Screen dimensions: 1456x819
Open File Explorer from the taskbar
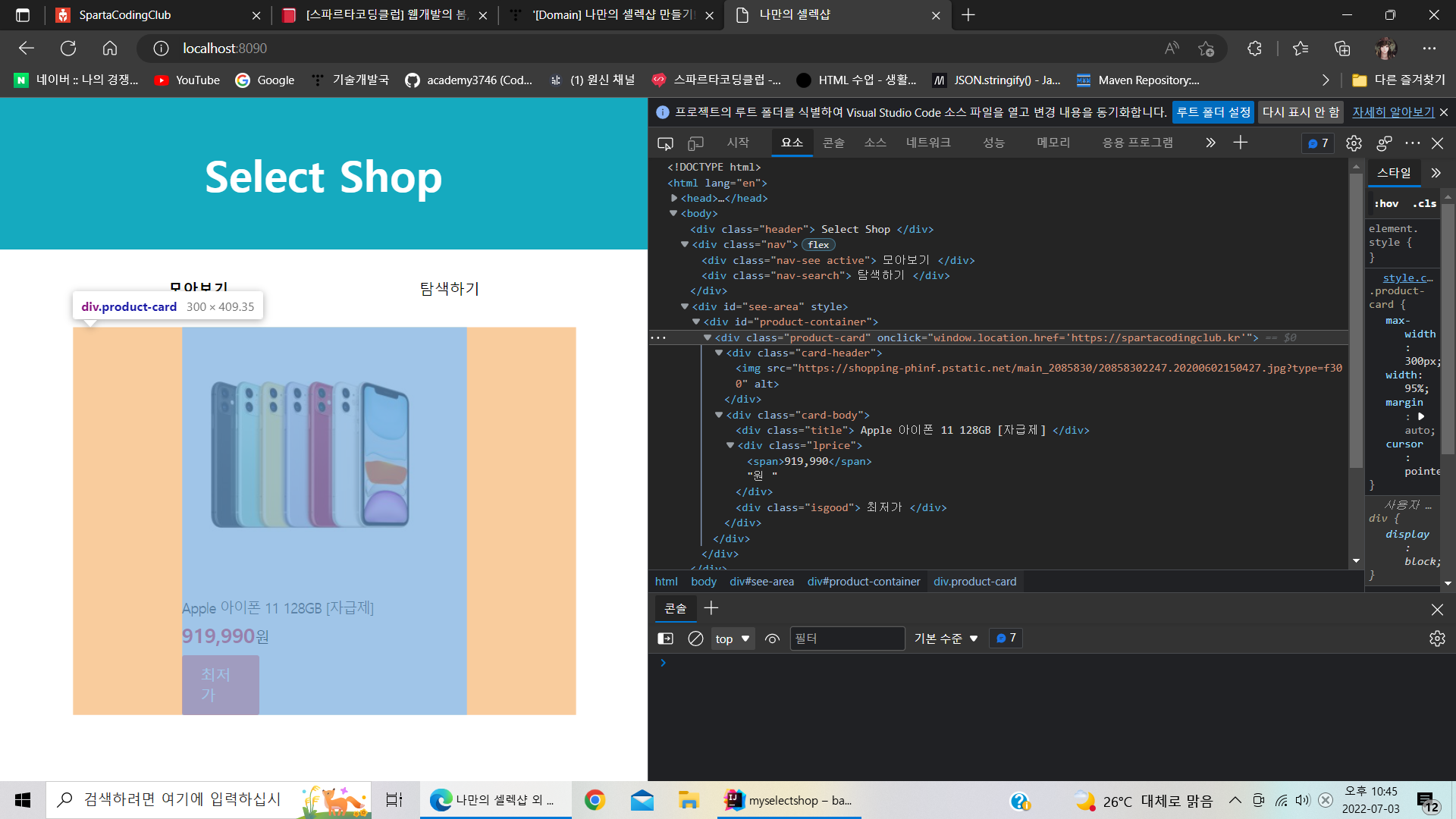point(689,800)
